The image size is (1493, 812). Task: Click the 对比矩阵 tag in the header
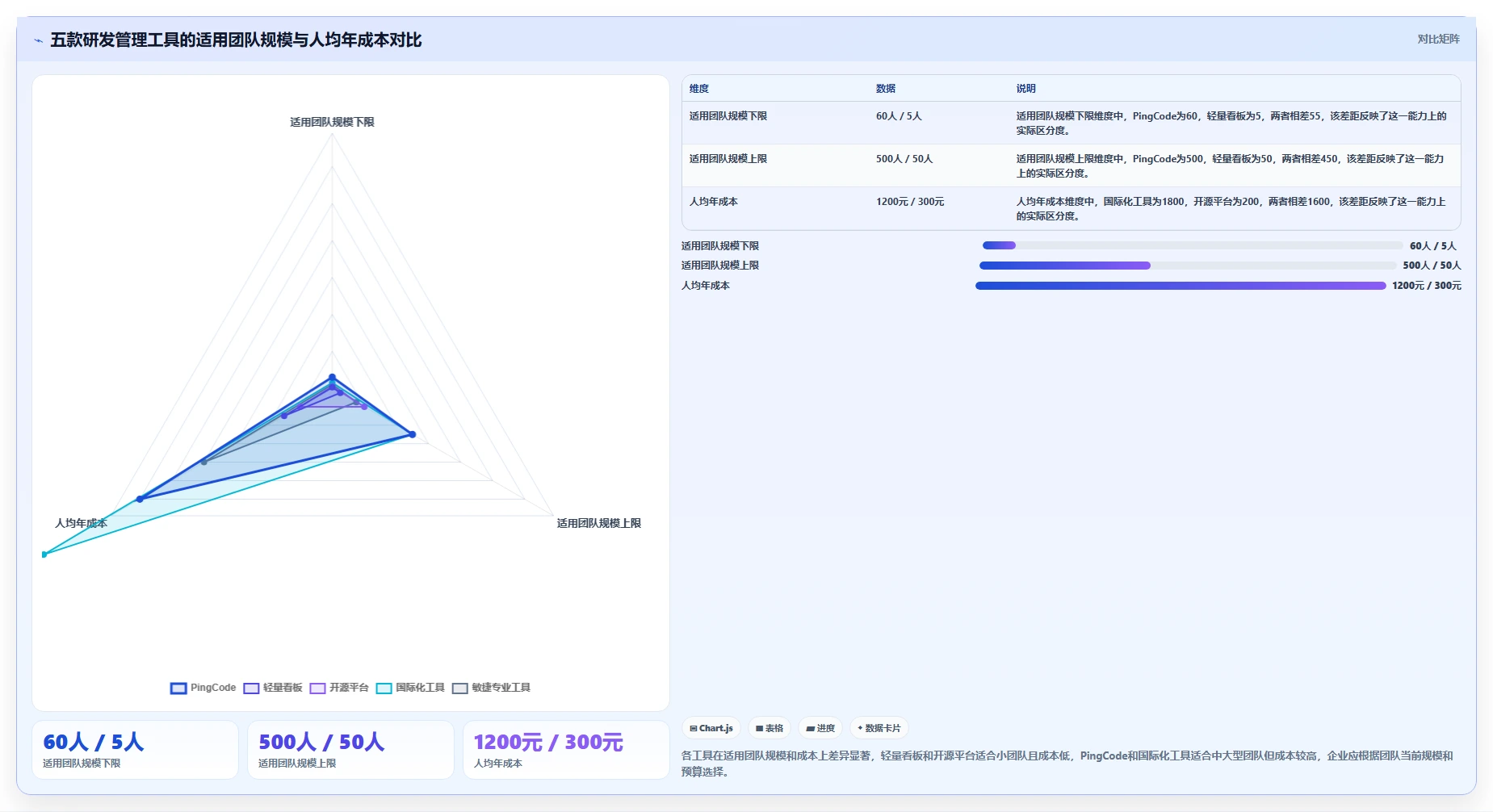(1438, 39)
